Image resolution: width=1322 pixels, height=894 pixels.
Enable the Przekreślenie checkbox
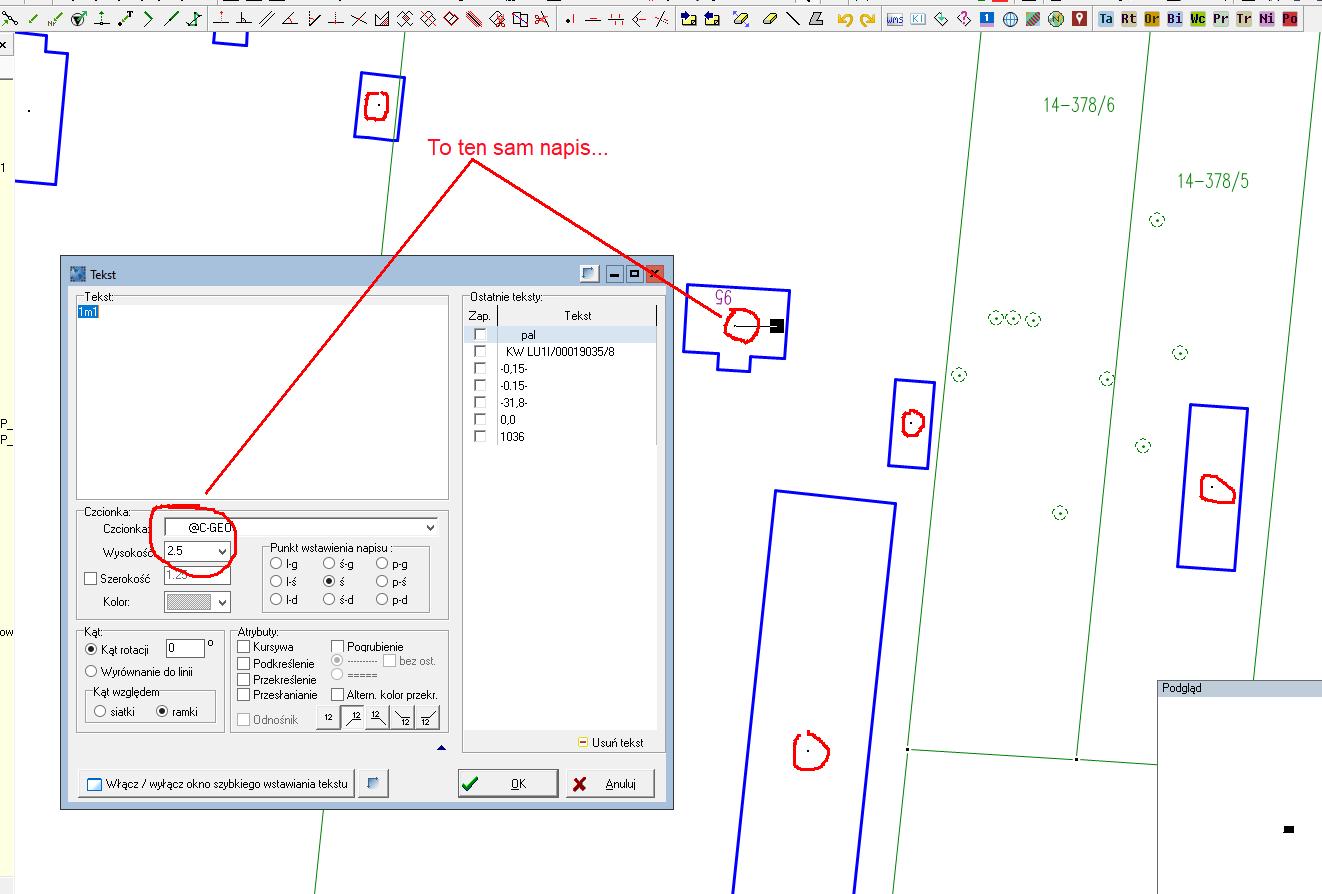244,679
